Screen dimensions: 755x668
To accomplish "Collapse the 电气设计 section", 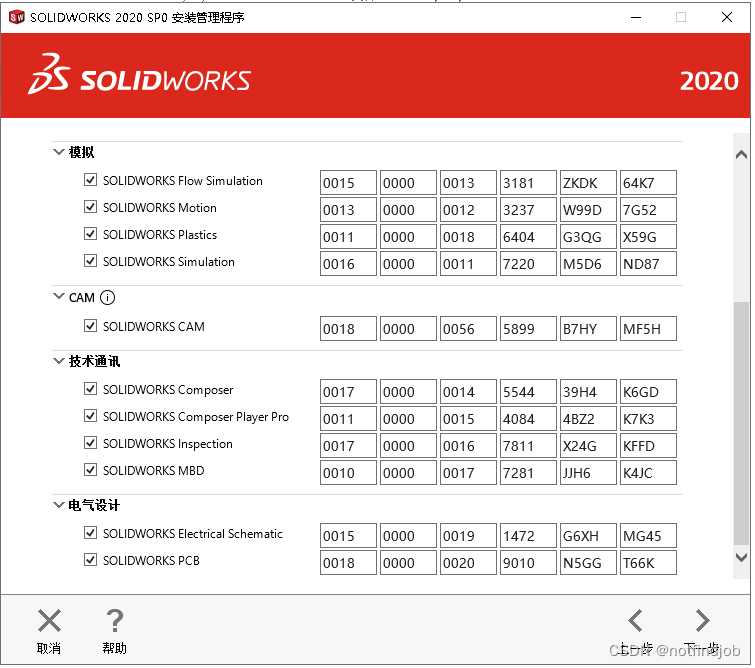I will pyautogui.click(x=58, y=505).
